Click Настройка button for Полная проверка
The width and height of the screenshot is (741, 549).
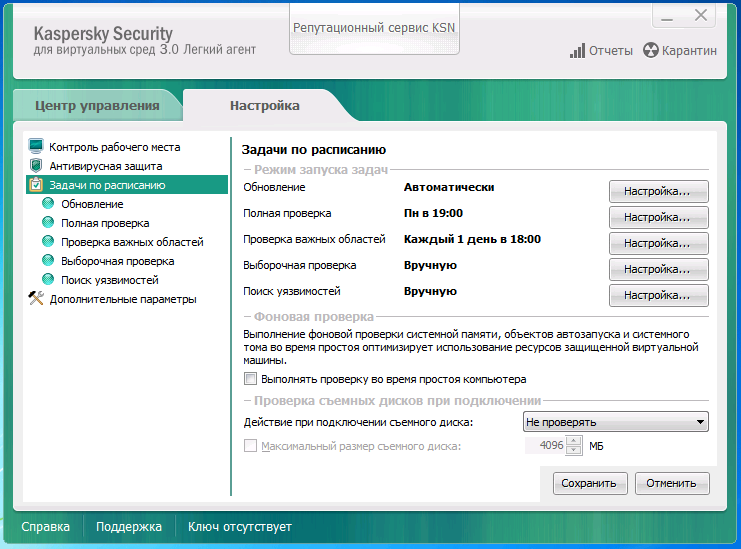point(658,217)
